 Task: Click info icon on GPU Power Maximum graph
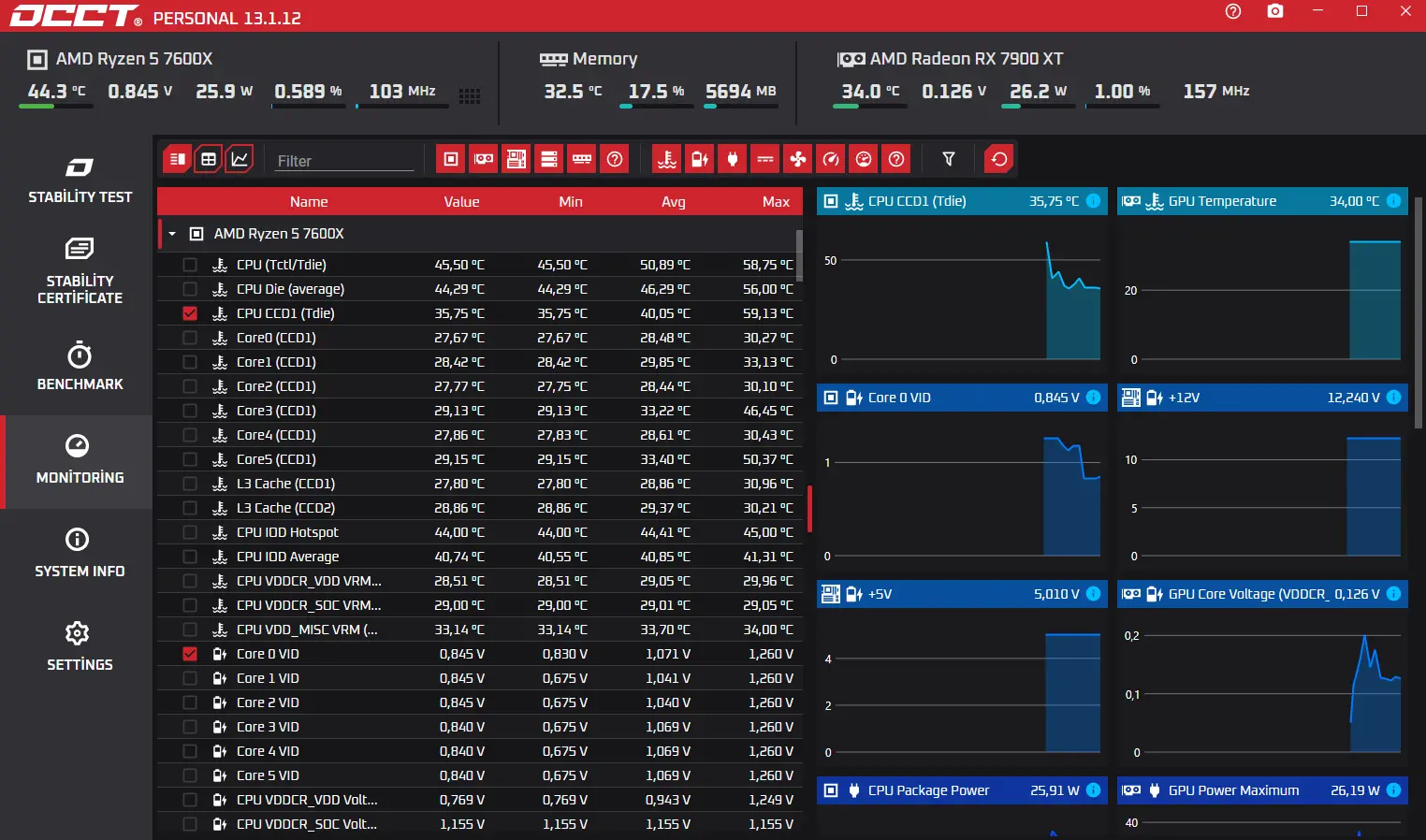(1393, 790)
